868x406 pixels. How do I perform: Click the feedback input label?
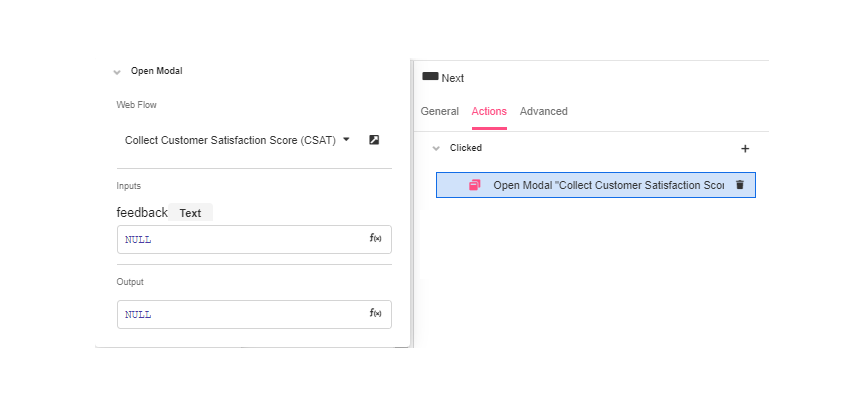142,213
